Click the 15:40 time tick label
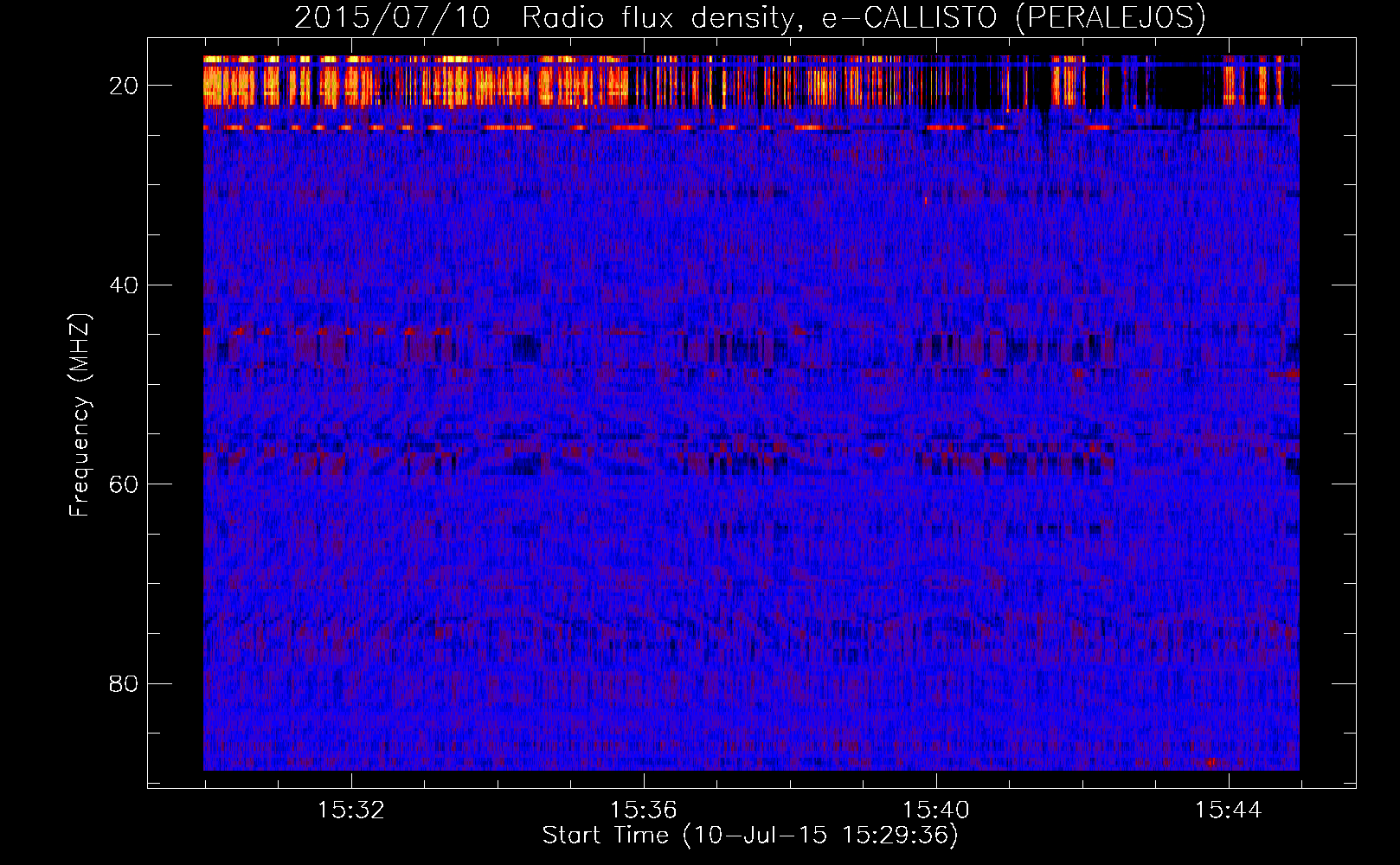Image resolution: width=1400 pixels, height=865 pixels. [x=935, y=811]
